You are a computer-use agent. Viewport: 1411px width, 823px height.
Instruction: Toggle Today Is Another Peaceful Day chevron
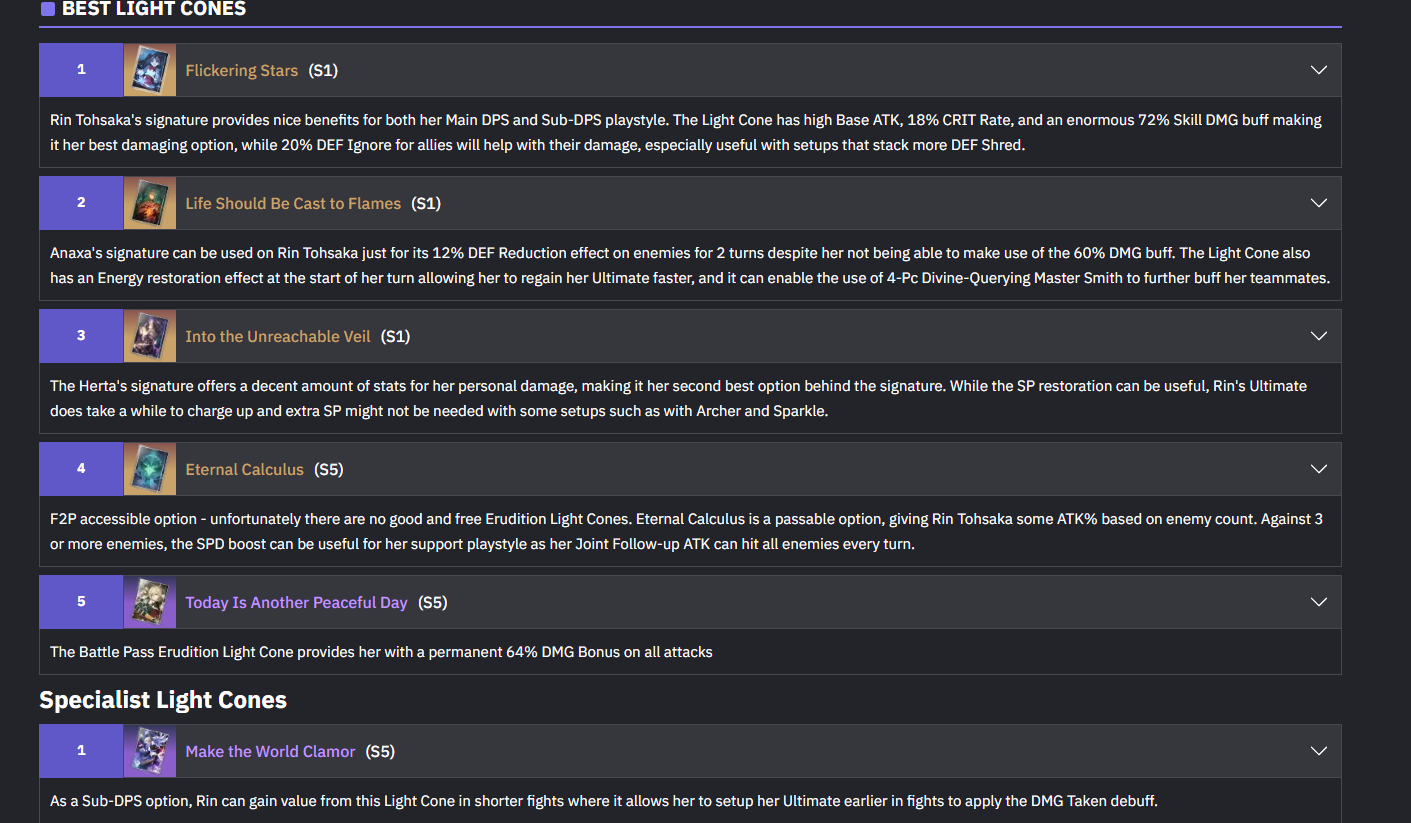1318,602
